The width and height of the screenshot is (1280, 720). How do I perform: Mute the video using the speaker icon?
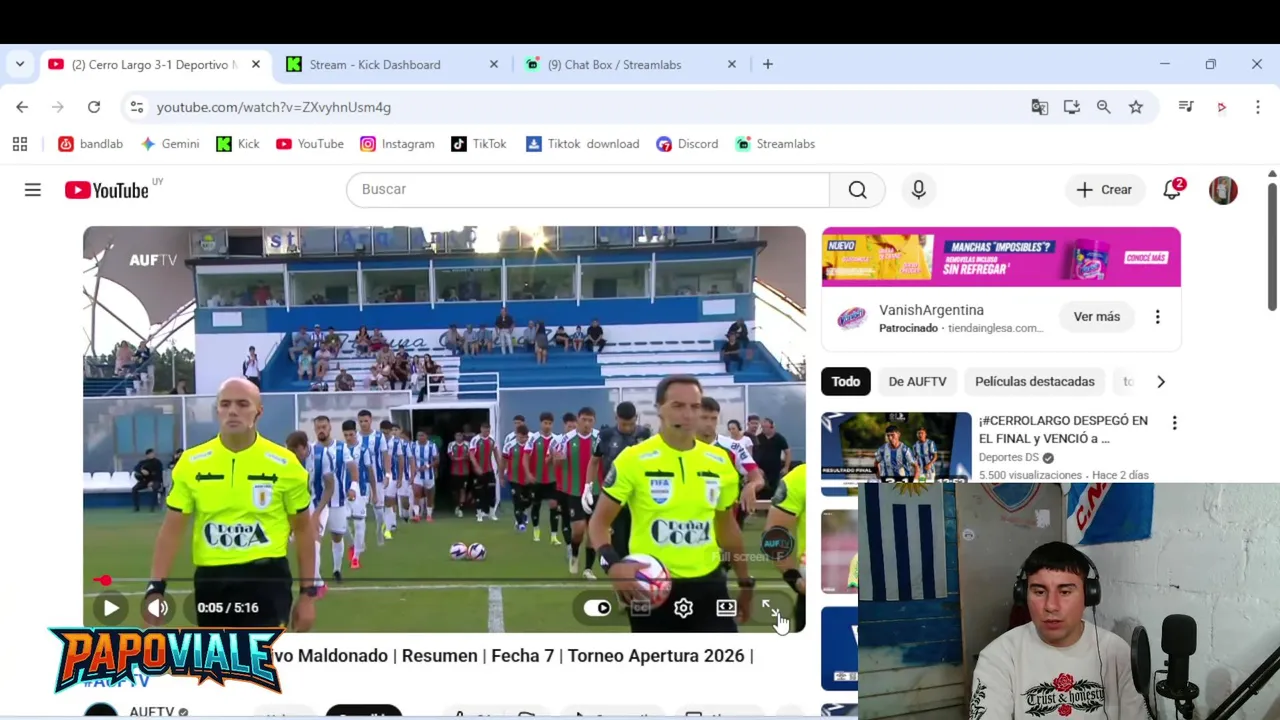point(158,607)
